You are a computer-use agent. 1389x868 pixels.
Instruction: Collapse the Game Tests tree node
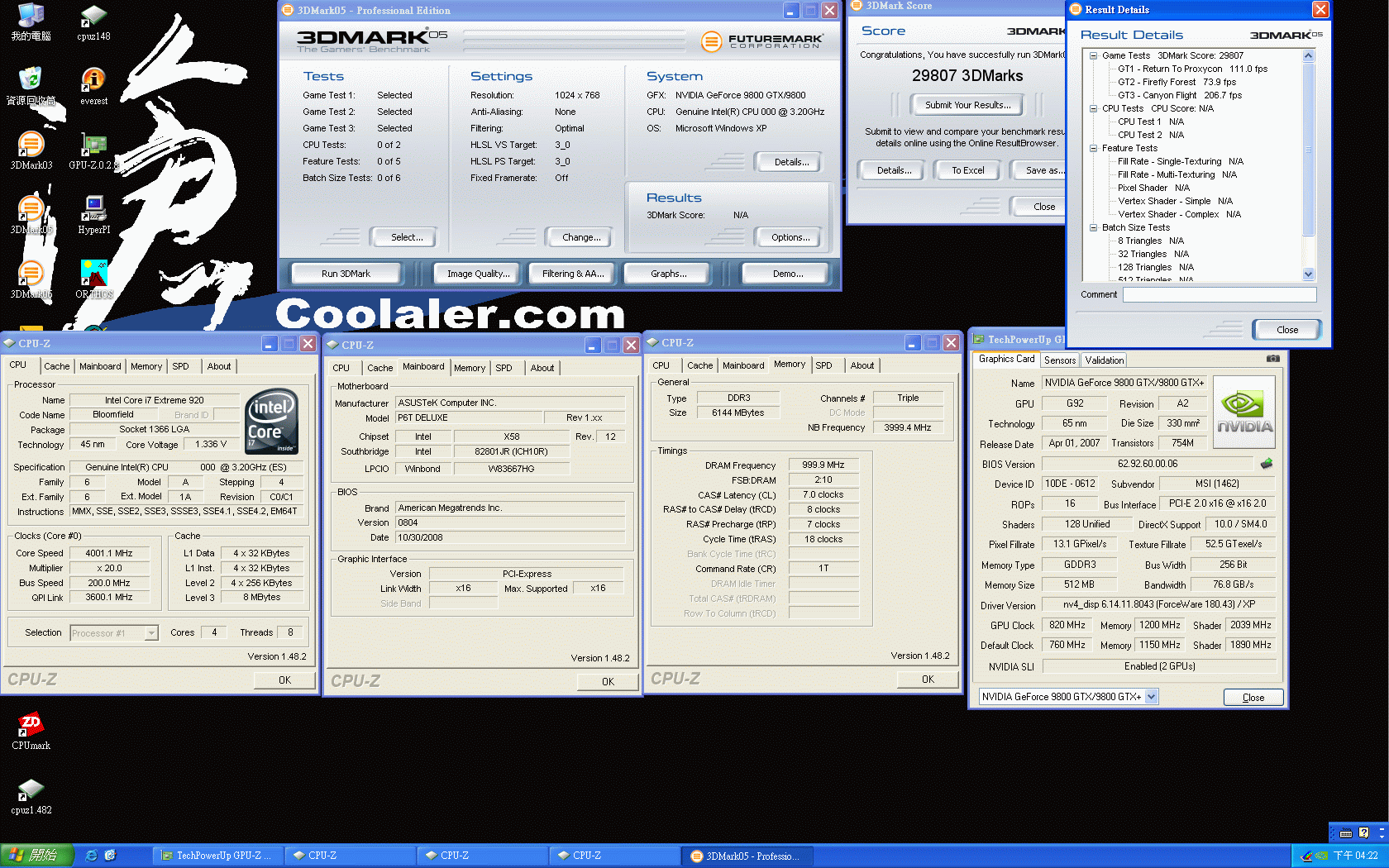(1093, 55)
